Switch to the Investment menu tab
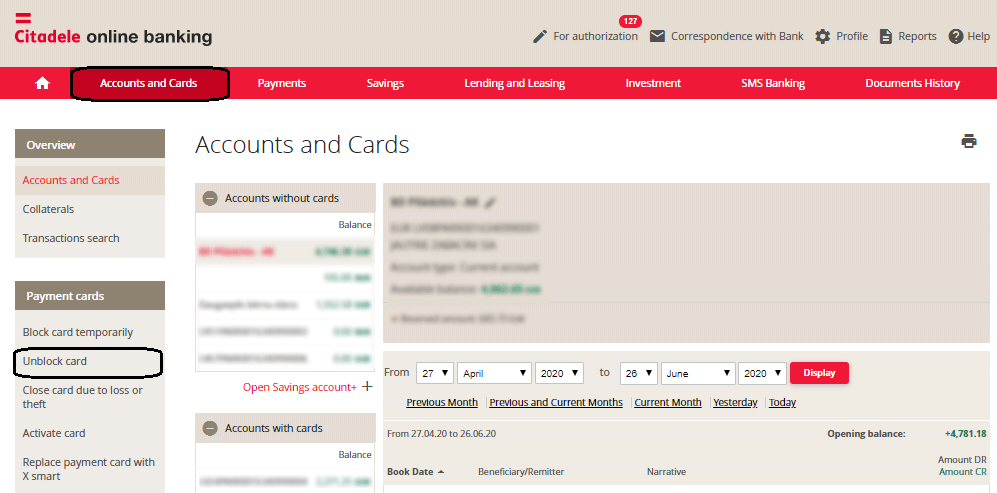The image size is (997, 493). tap(653, 84)
